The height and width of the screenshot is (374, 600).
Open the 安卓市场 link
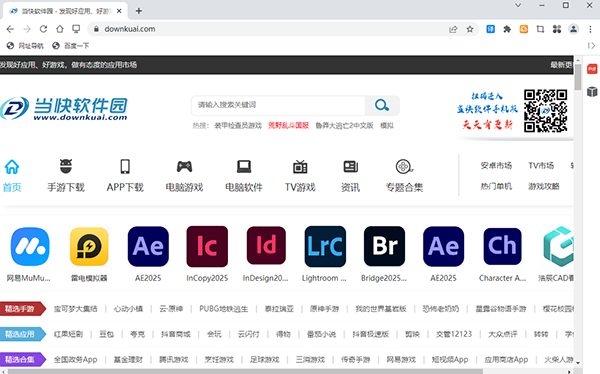[x=496, y=165]
